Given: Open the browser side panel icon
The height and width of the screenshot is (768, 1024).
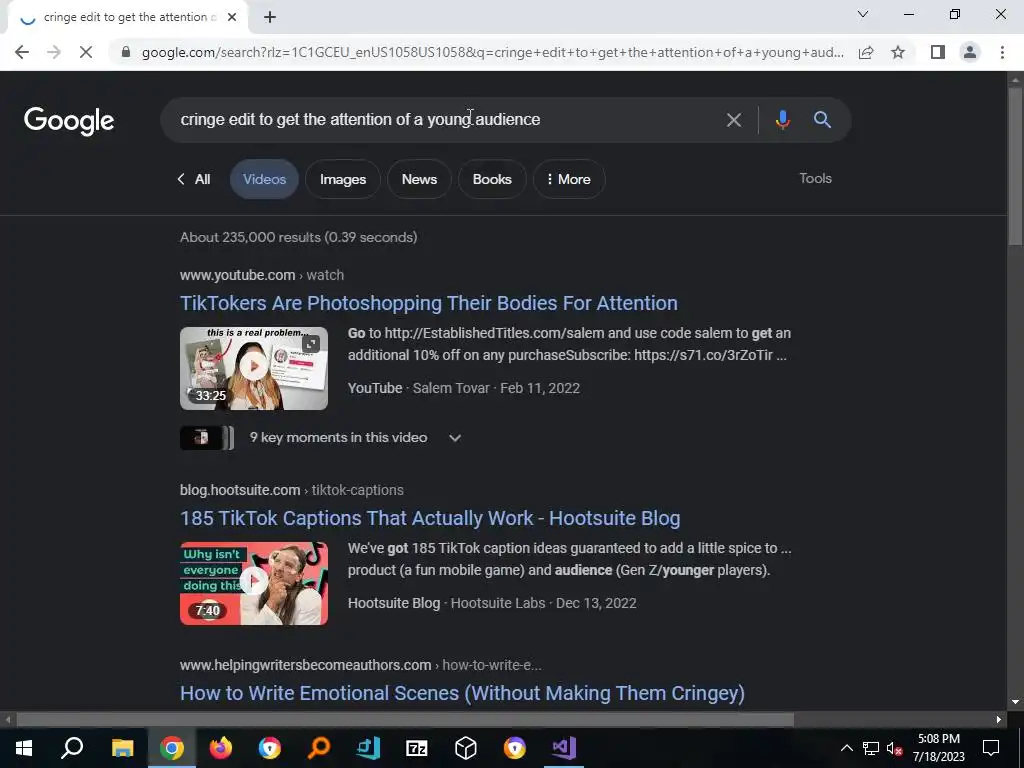Looking at the screenshot, I should pos(938,52).
